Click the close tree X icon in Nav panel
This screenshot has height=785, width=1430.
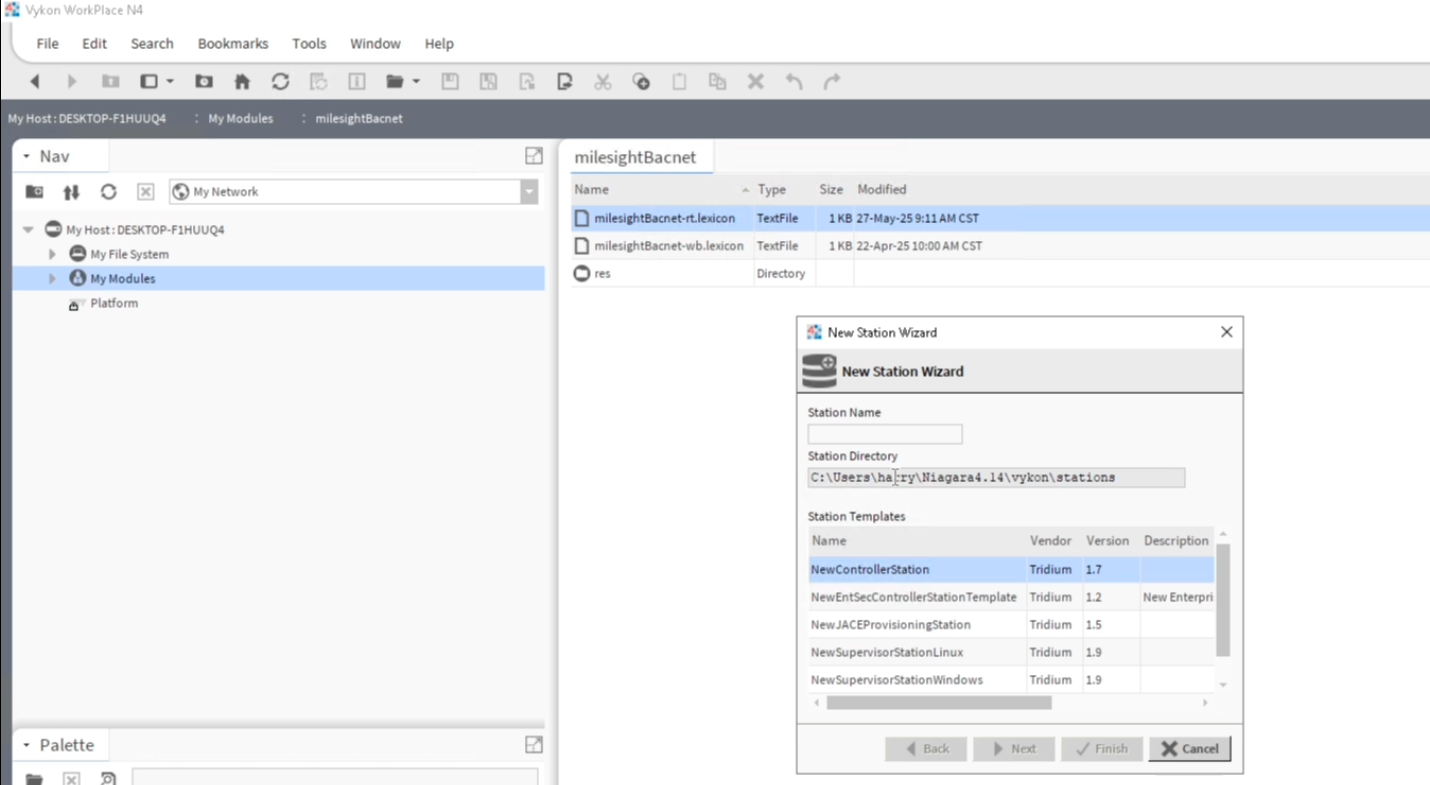click(145, 192)
